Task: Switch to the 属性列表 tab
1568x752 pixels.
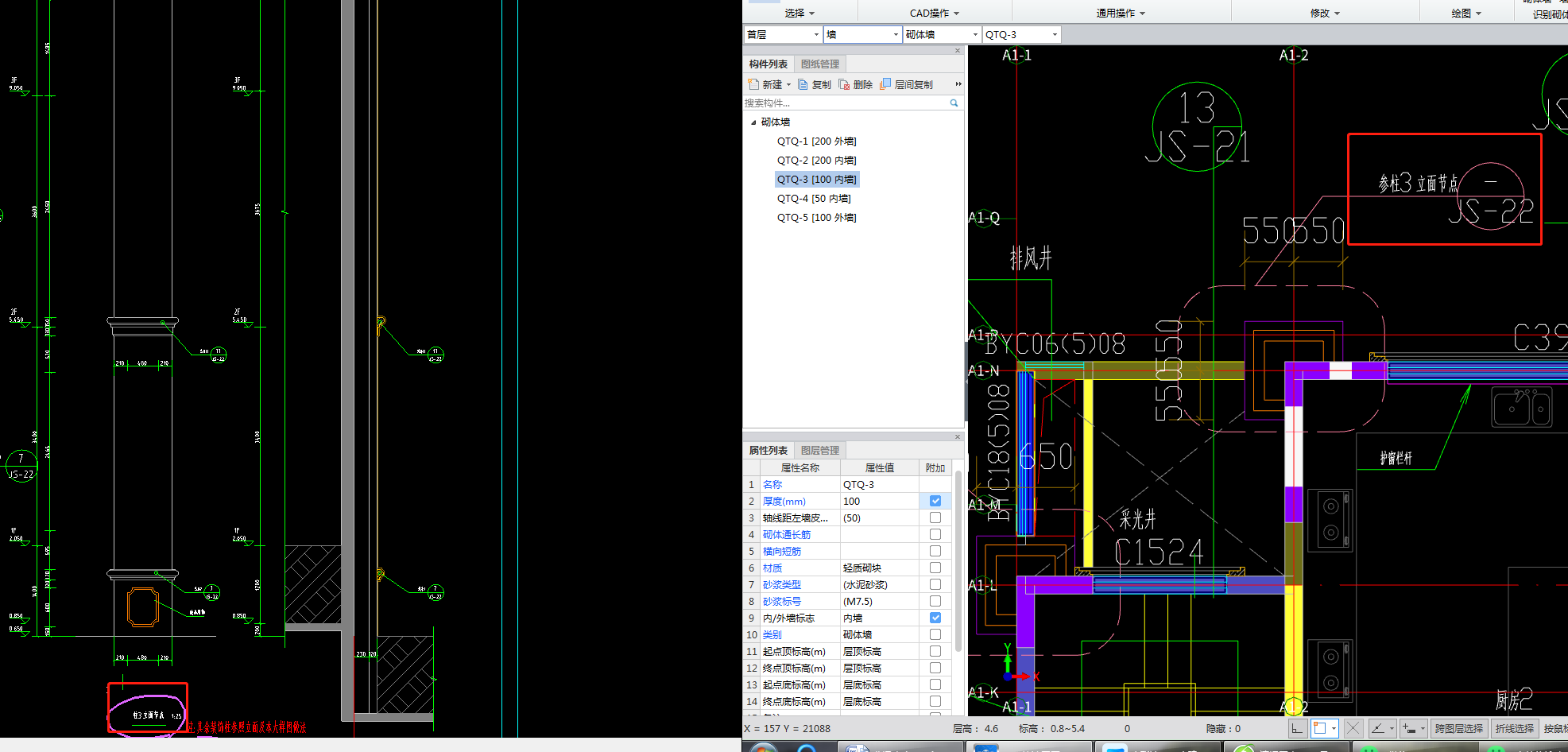Action: (x=768, y=450)
